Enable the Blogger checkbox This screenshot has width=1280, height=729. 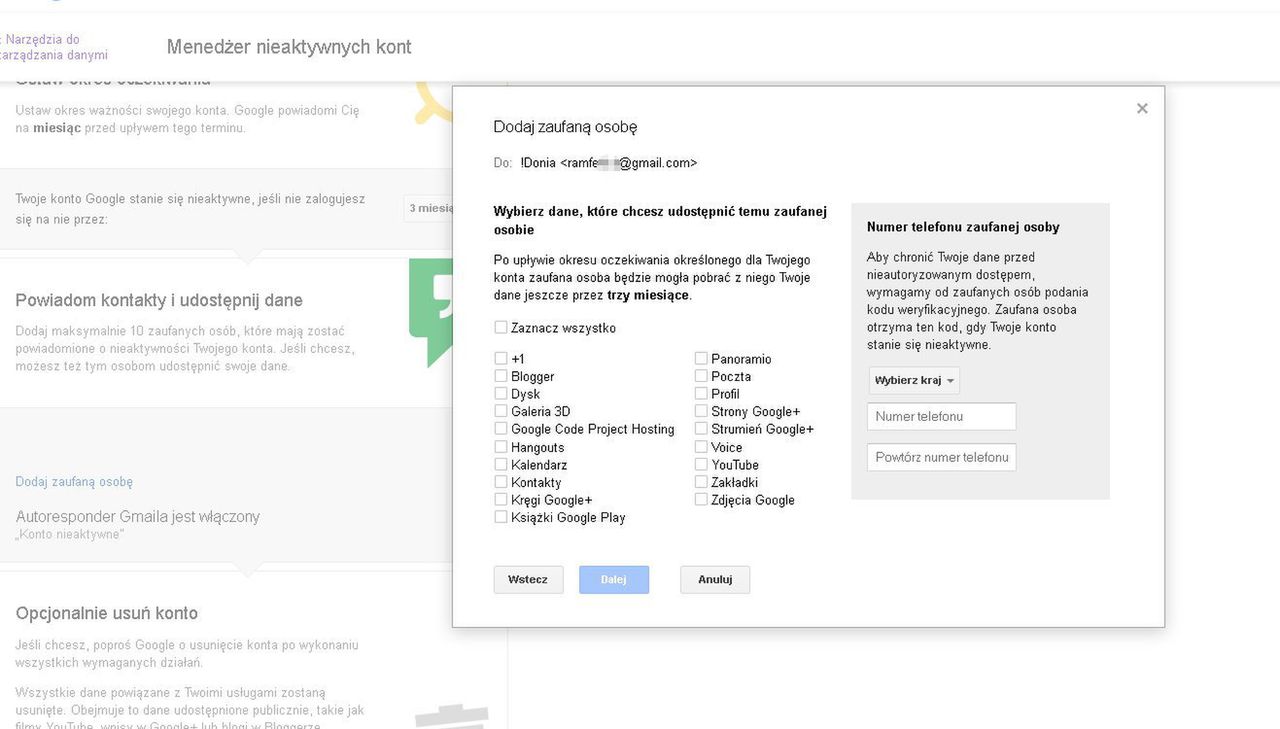click(500, 376)
